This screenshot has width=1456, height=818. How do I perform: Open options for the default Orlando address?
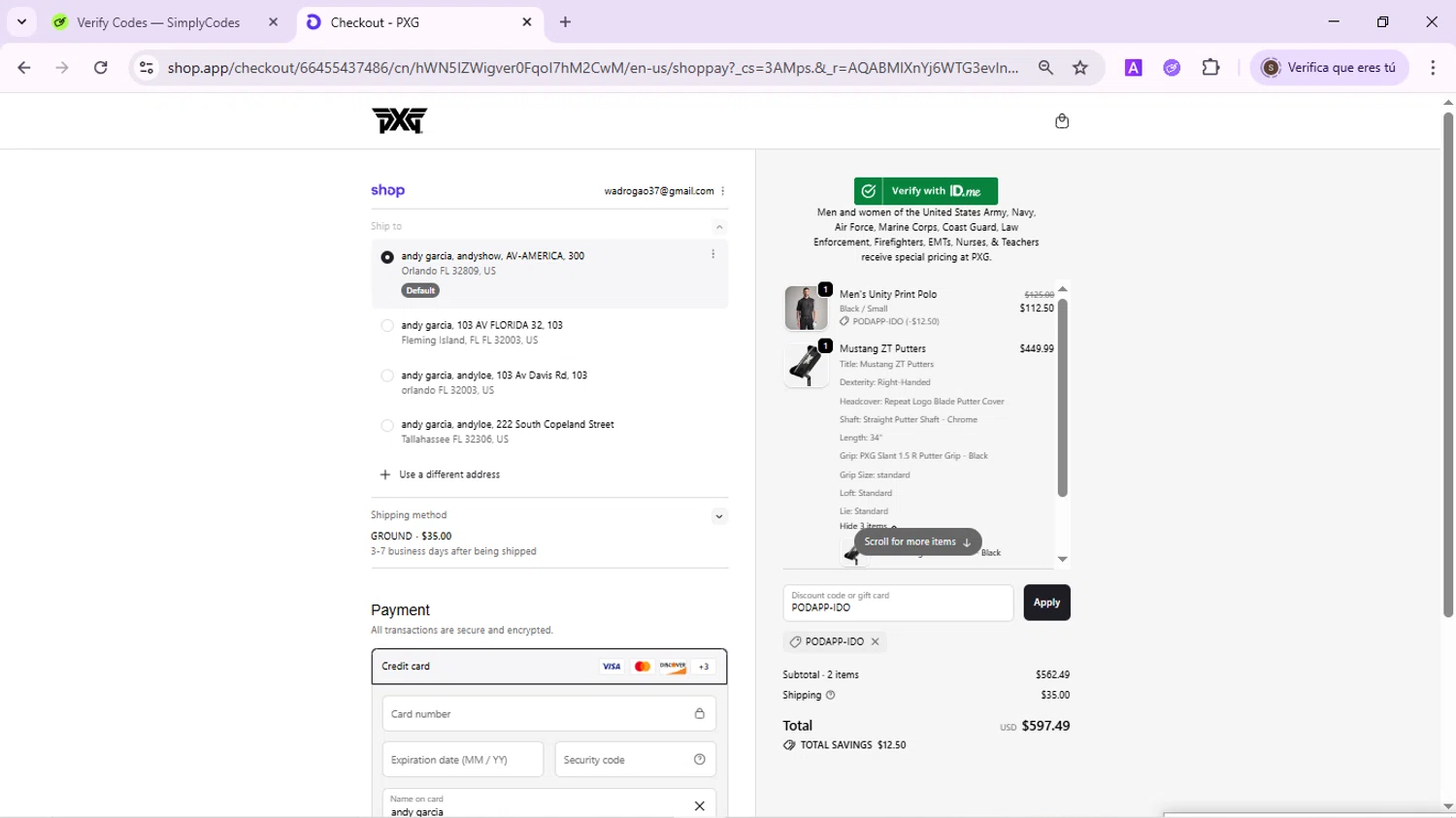(712, 254)
